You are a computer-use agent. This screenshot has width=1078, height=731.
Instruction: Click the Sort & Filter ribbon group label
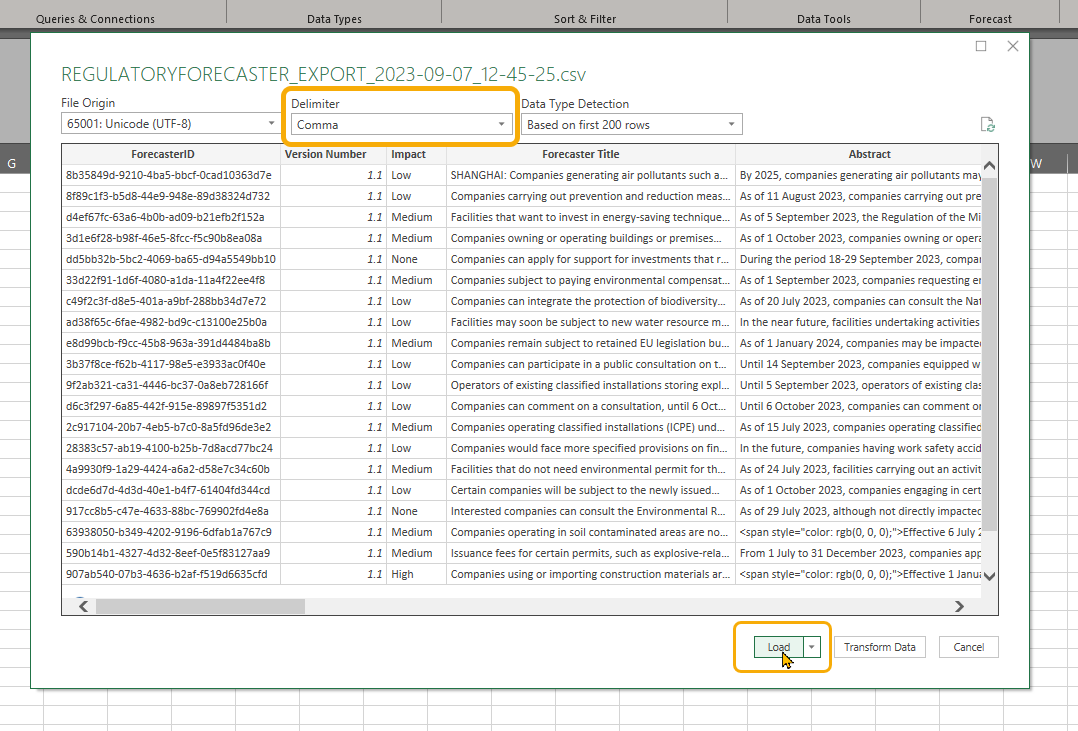[x=585, y=19]
